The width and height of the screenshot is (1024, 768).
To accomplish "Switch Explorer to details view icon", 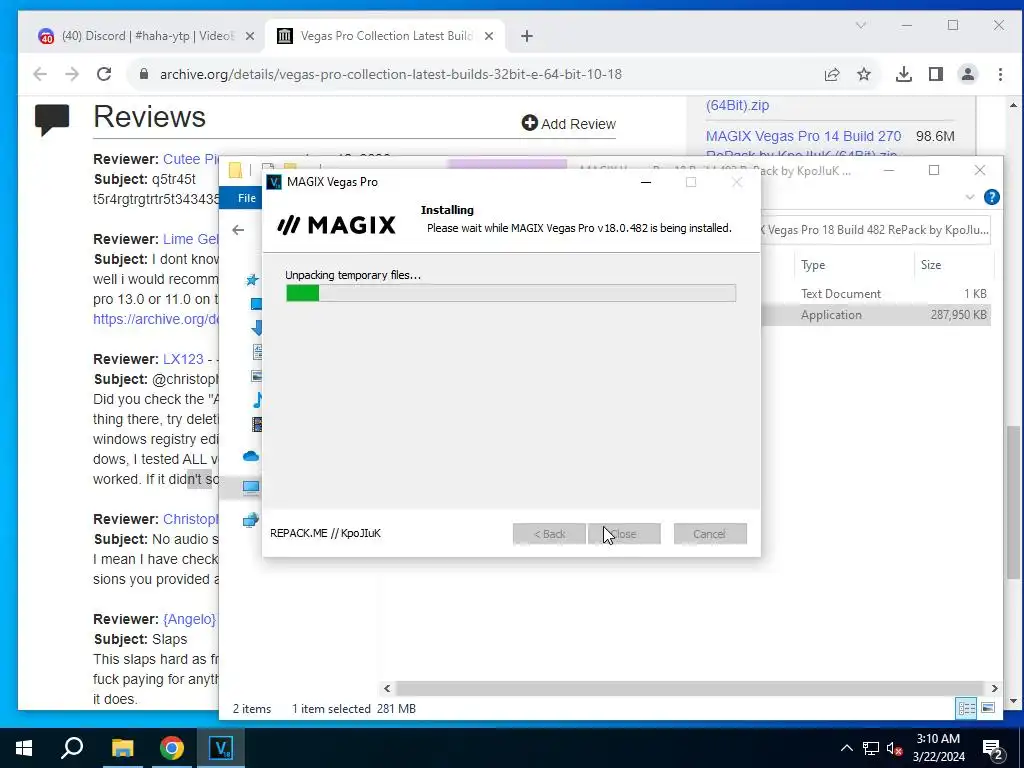I will (967, 709).
